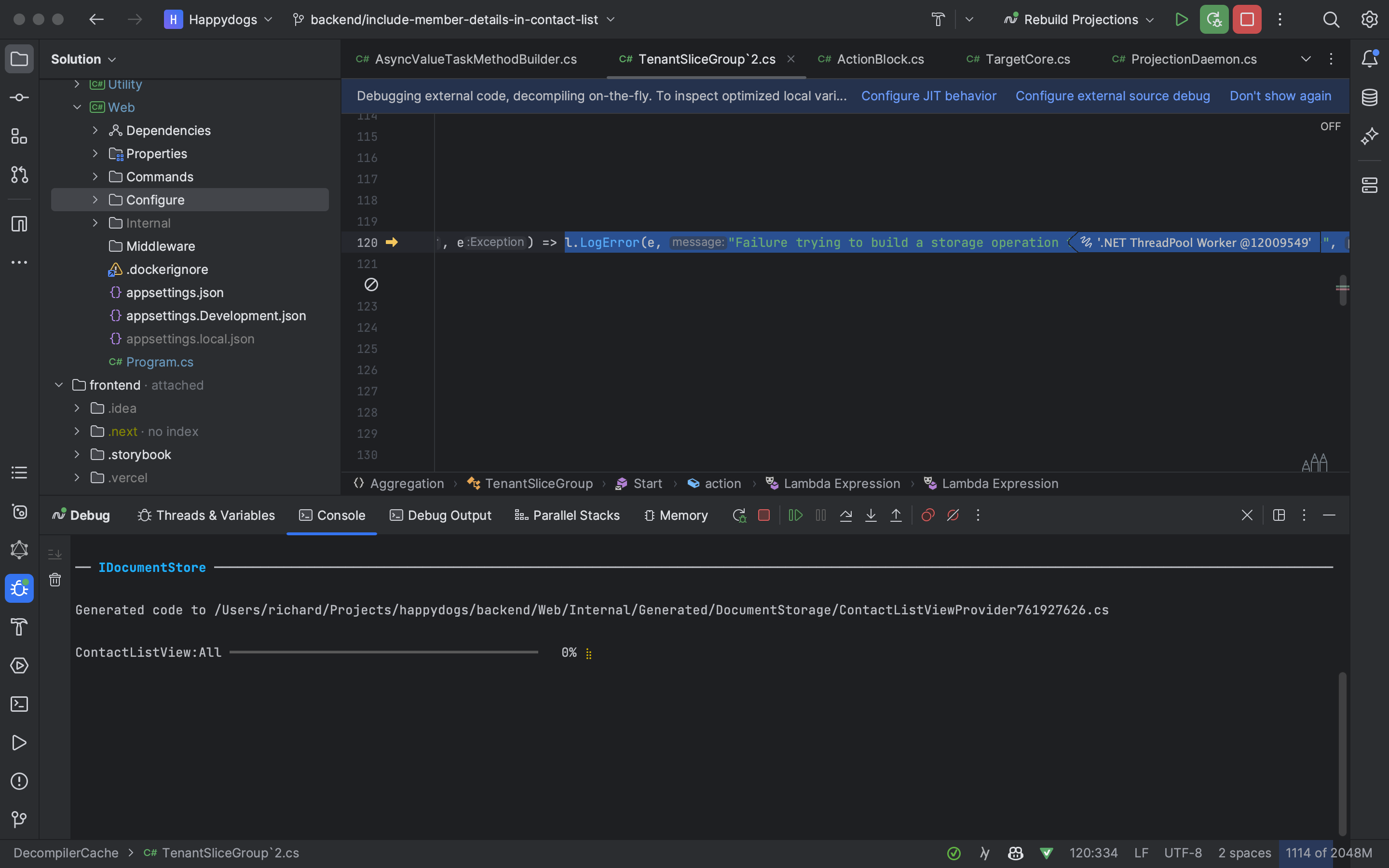Click the Don't show again link

pos(1280,96)
